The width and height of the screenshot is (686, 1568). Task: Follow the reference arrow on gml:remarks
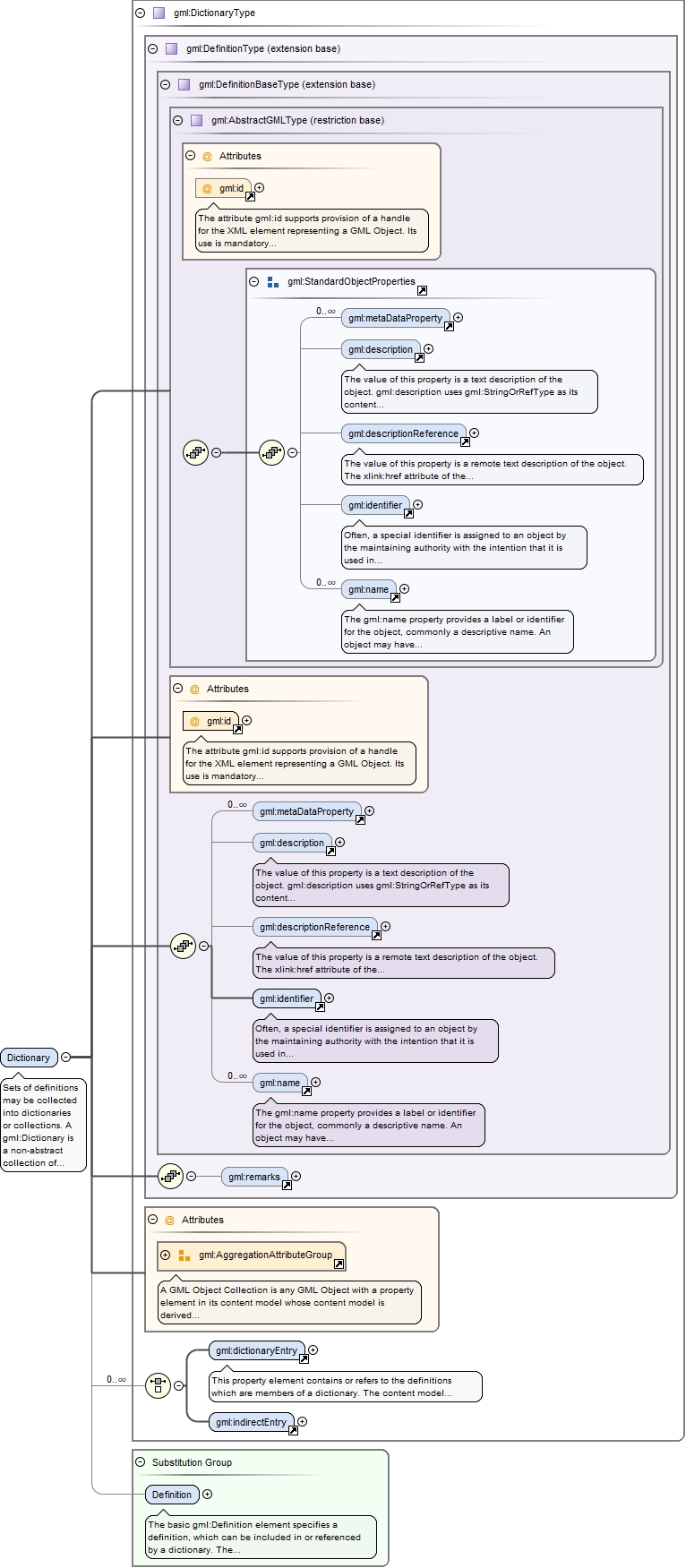[x=287, y=1185]
